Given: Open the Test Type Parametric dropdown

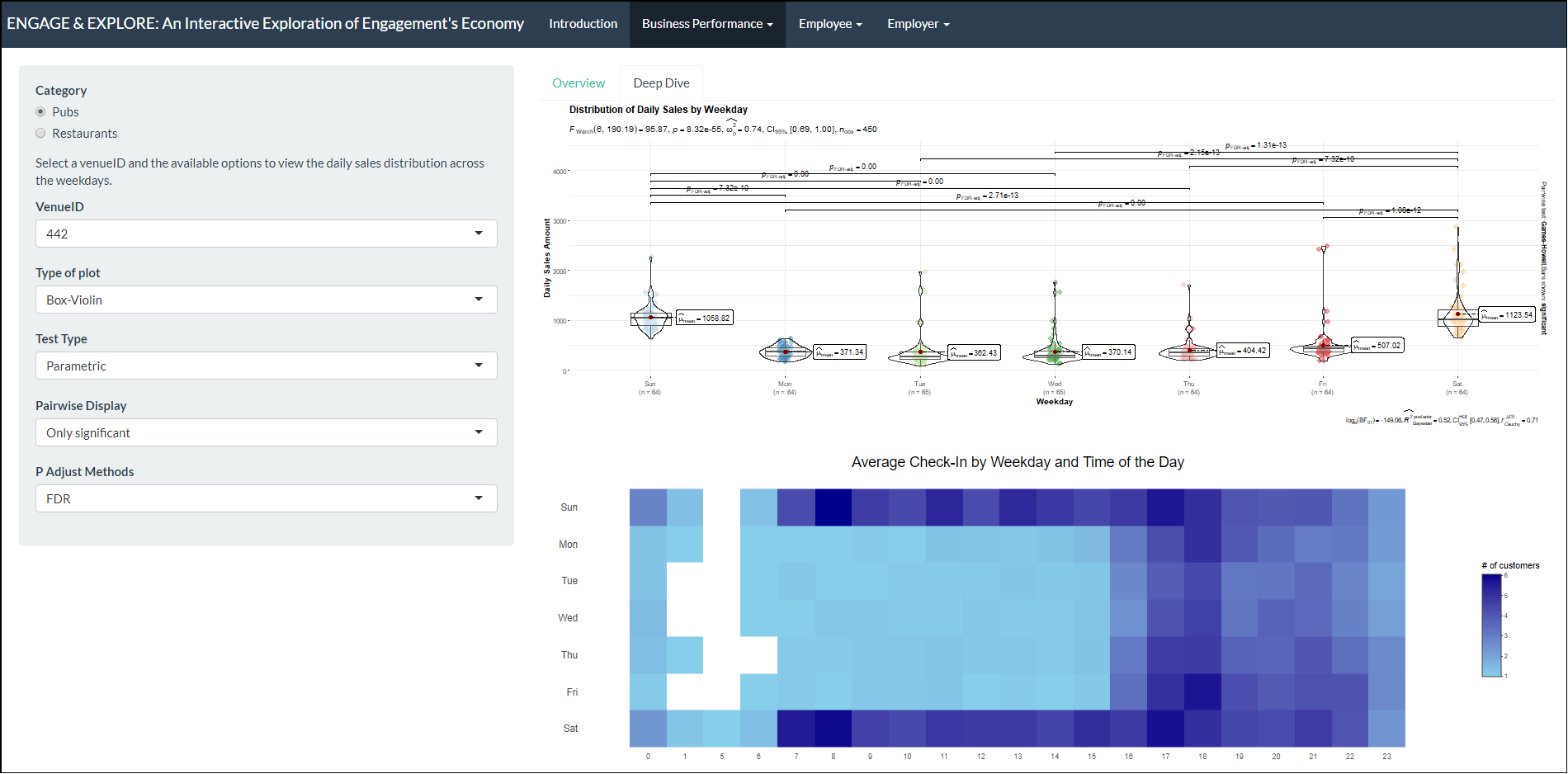Looking at the screenshot, I should [266, 366].
